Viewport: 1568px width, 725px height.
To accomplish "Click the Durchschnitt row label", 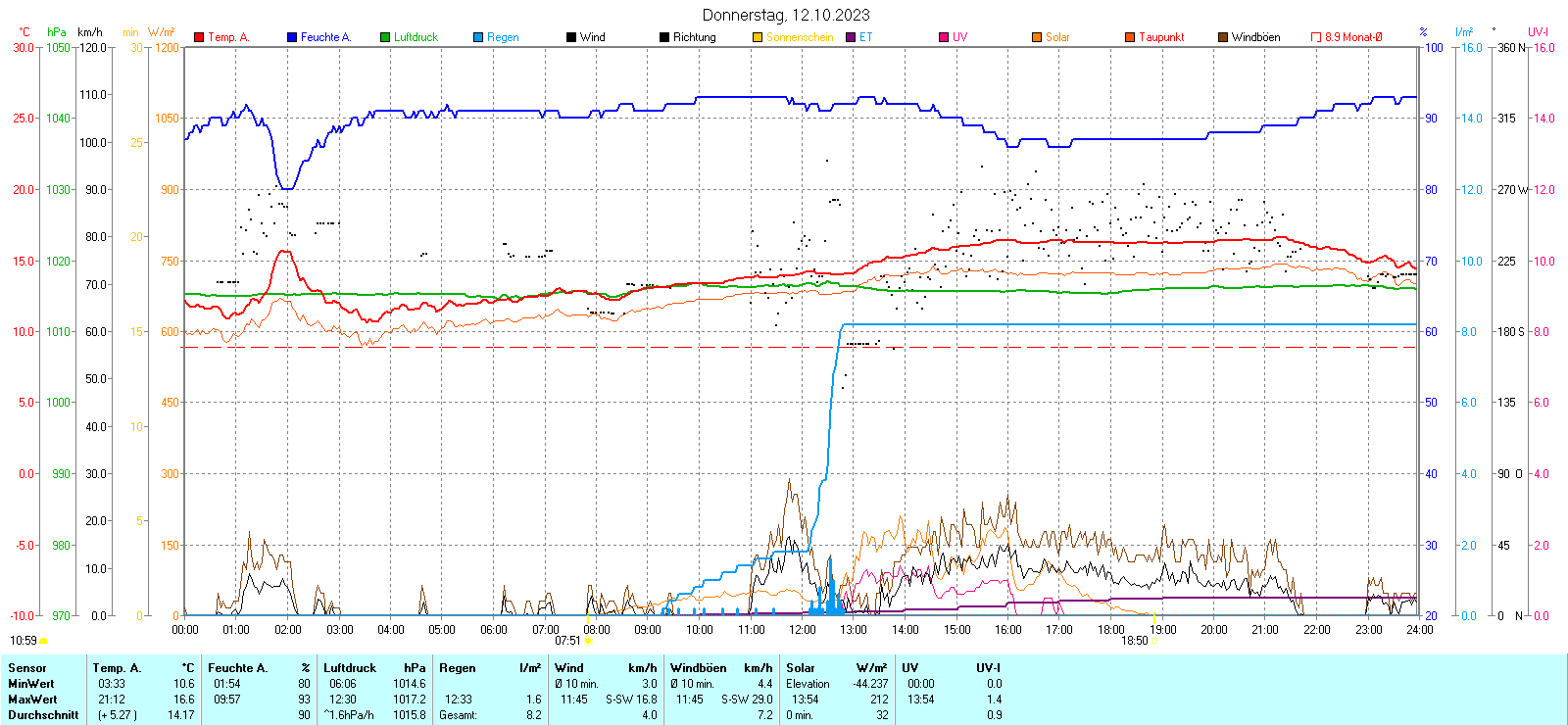I will [43, 715].
